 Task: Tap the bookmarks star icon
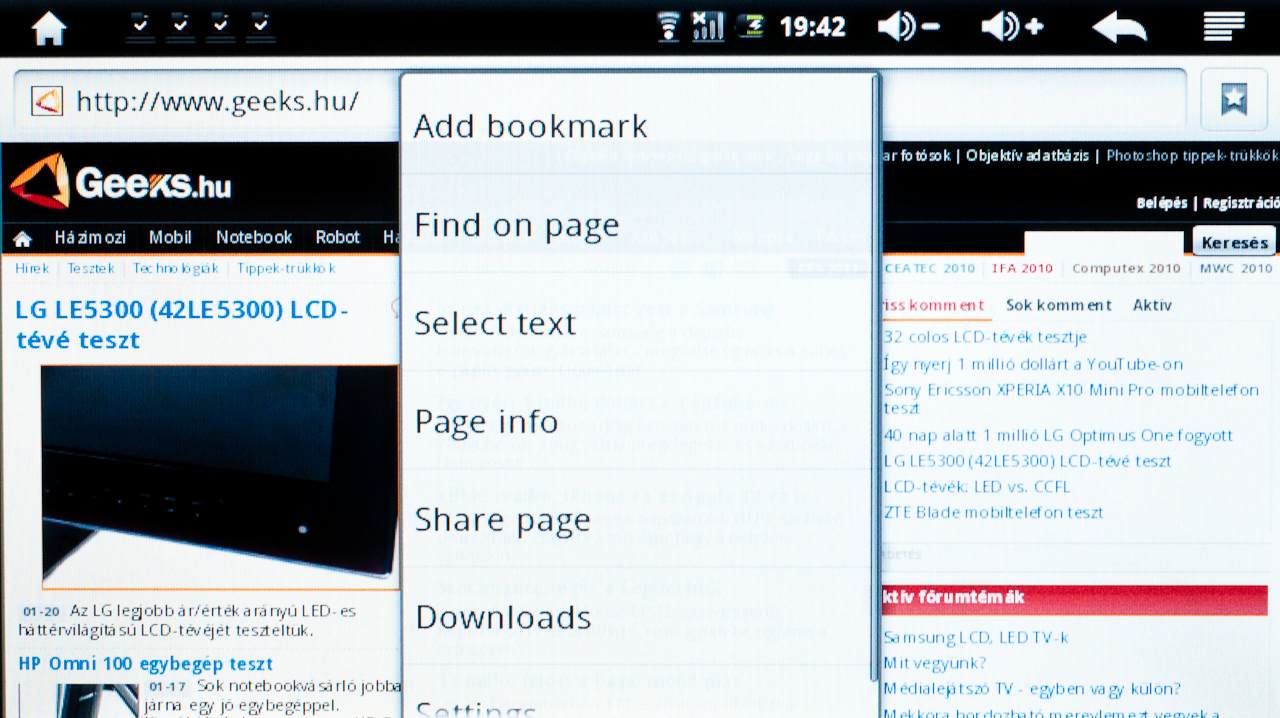click(1234, 100)
